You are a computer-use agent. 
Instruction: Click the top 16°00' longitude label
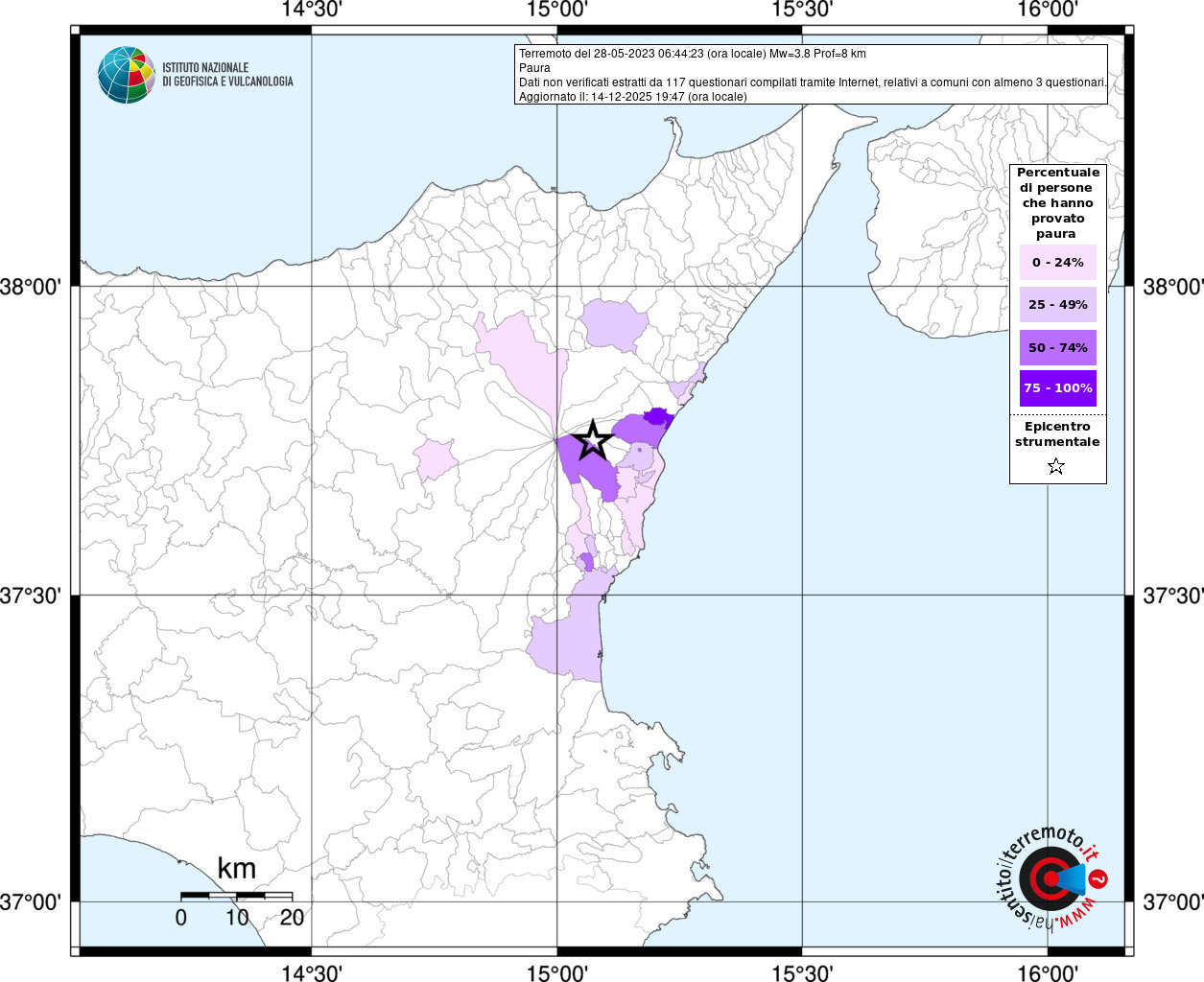pos(1049,10)
